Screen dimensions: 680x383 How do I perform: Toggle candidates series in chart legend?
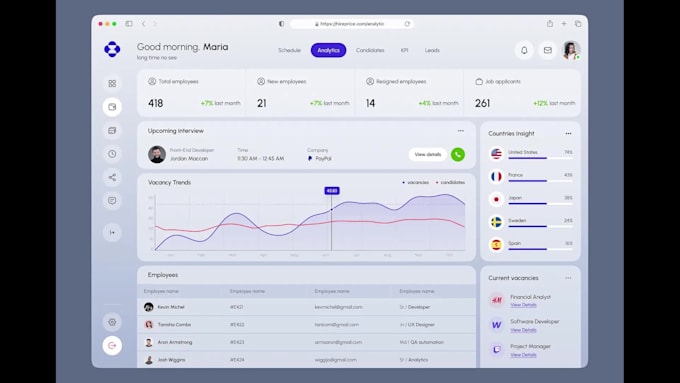point(450,183)
